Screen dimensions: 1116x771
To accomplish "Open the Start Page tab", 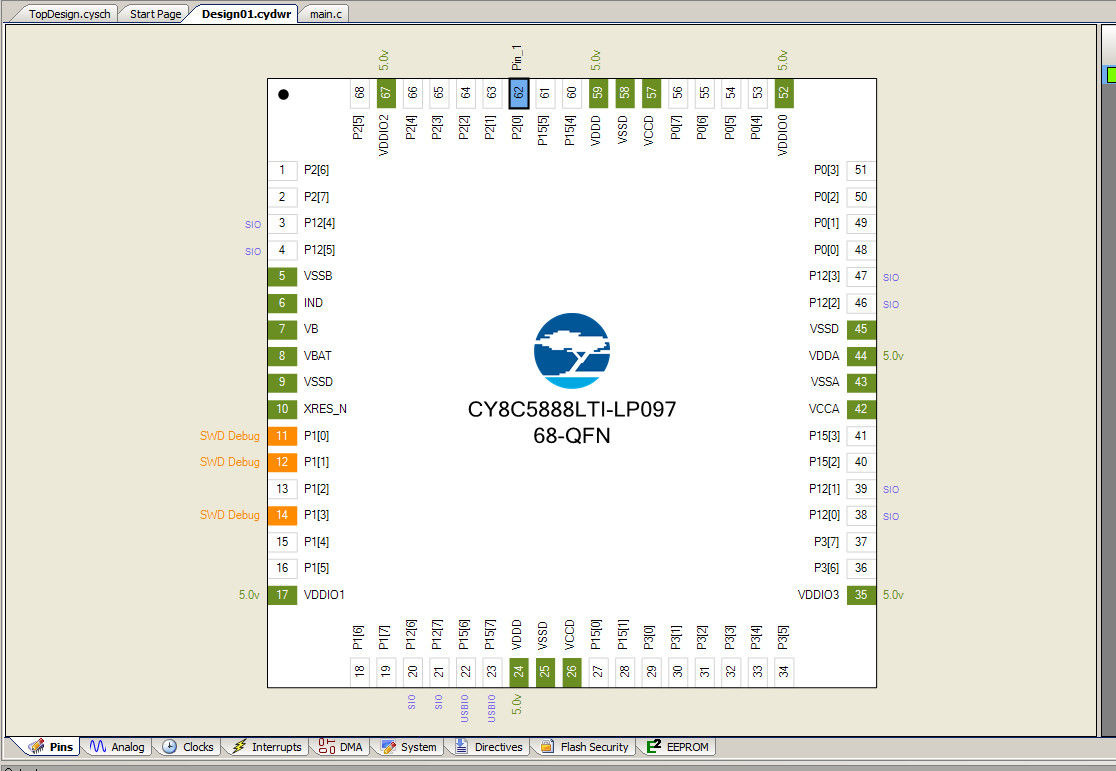I will click(155, 14).
